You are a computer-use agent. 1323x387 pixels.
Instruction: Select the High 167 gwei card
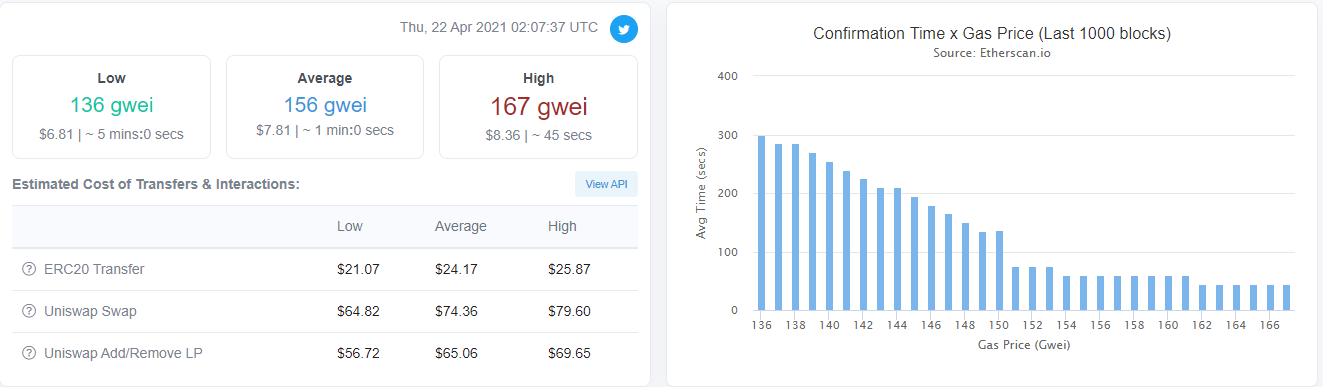538,107
